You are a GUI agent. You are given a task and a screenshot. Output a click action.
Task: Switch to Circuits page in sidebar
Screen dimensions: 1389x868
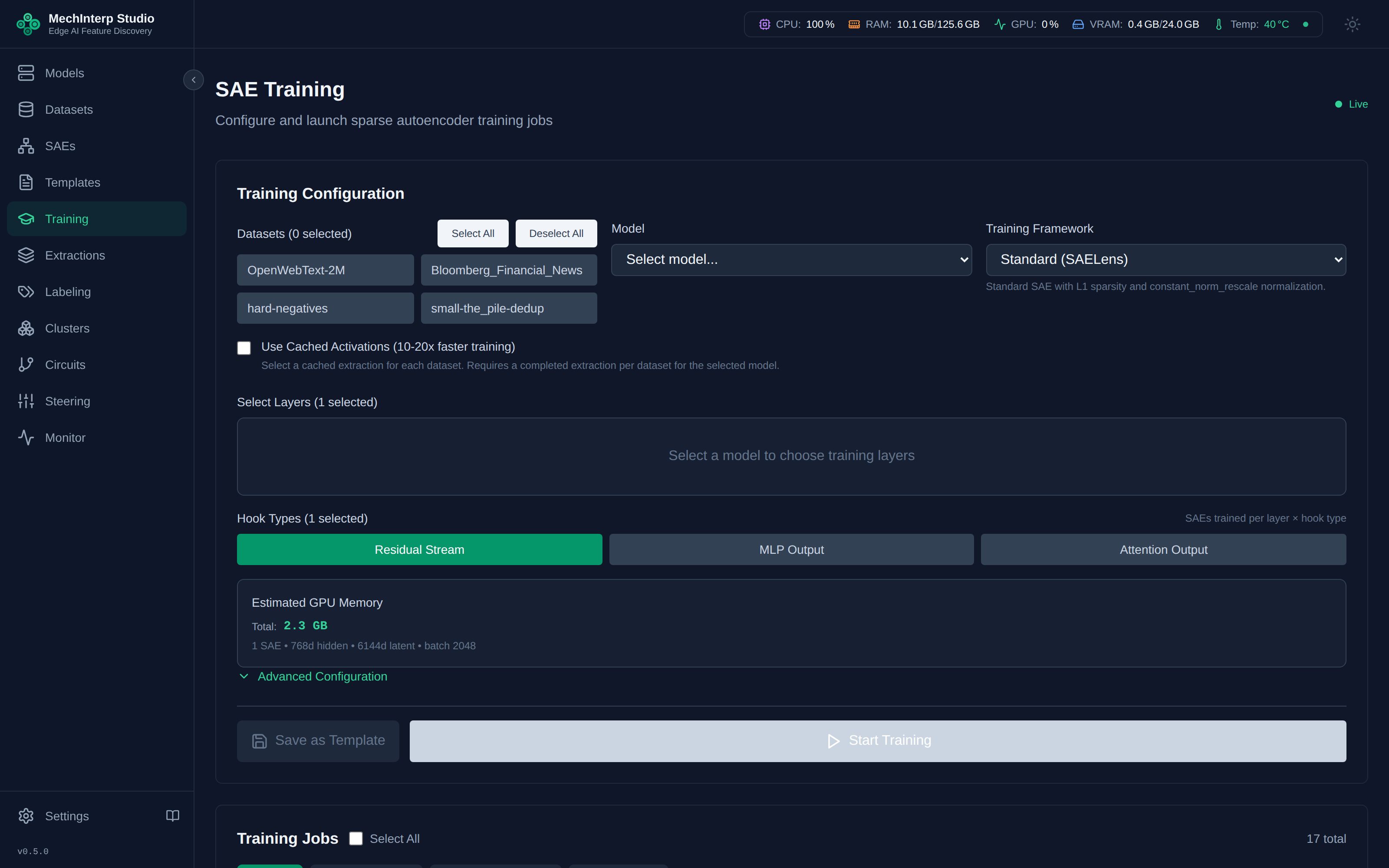point(96,365)
